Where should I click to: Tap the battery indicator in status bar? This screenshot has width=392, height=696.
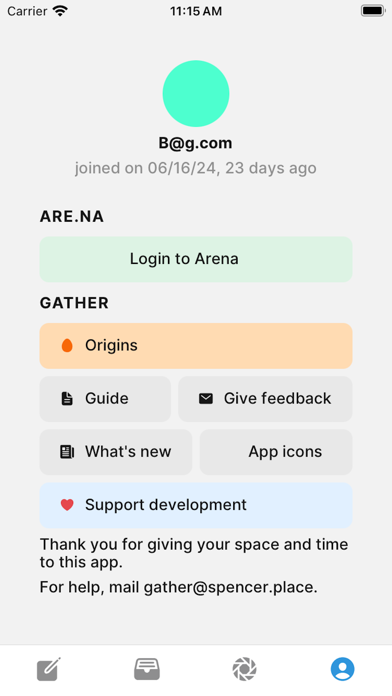coord(373,11)
